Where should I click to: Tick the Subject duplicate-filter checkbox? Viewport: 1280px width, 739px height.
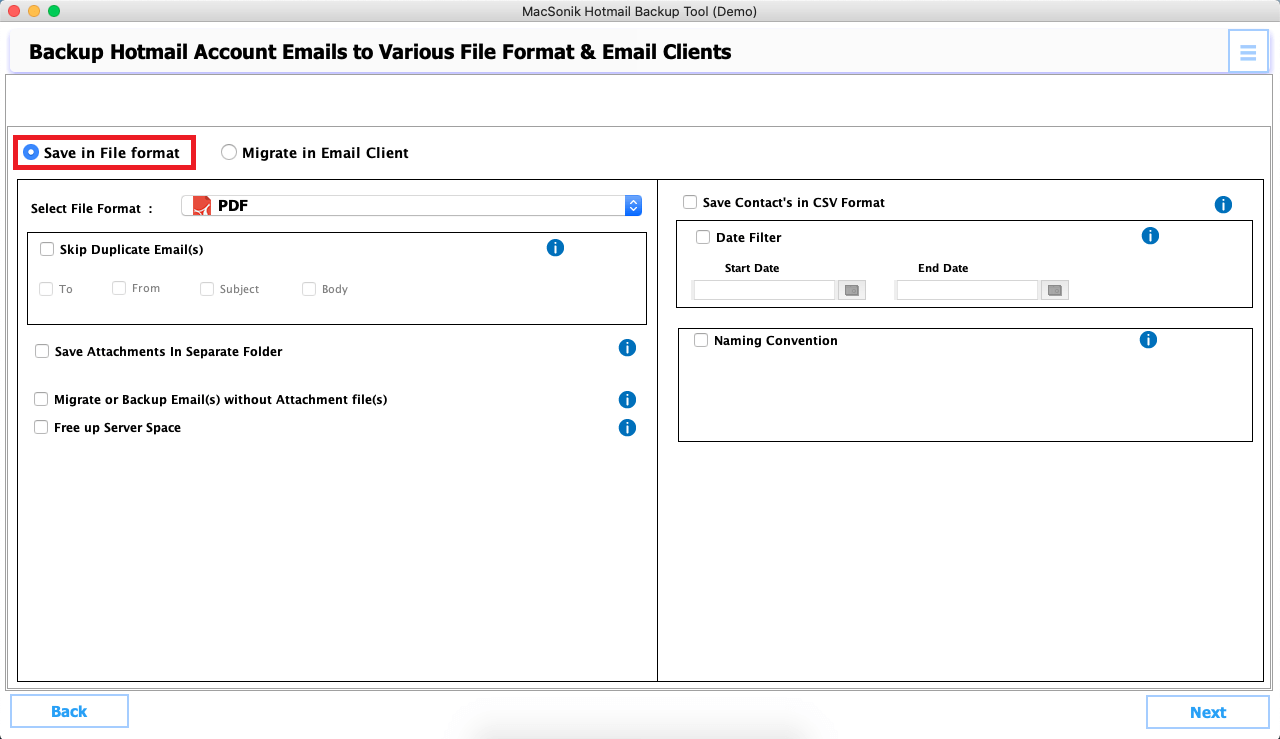point(207,289)
